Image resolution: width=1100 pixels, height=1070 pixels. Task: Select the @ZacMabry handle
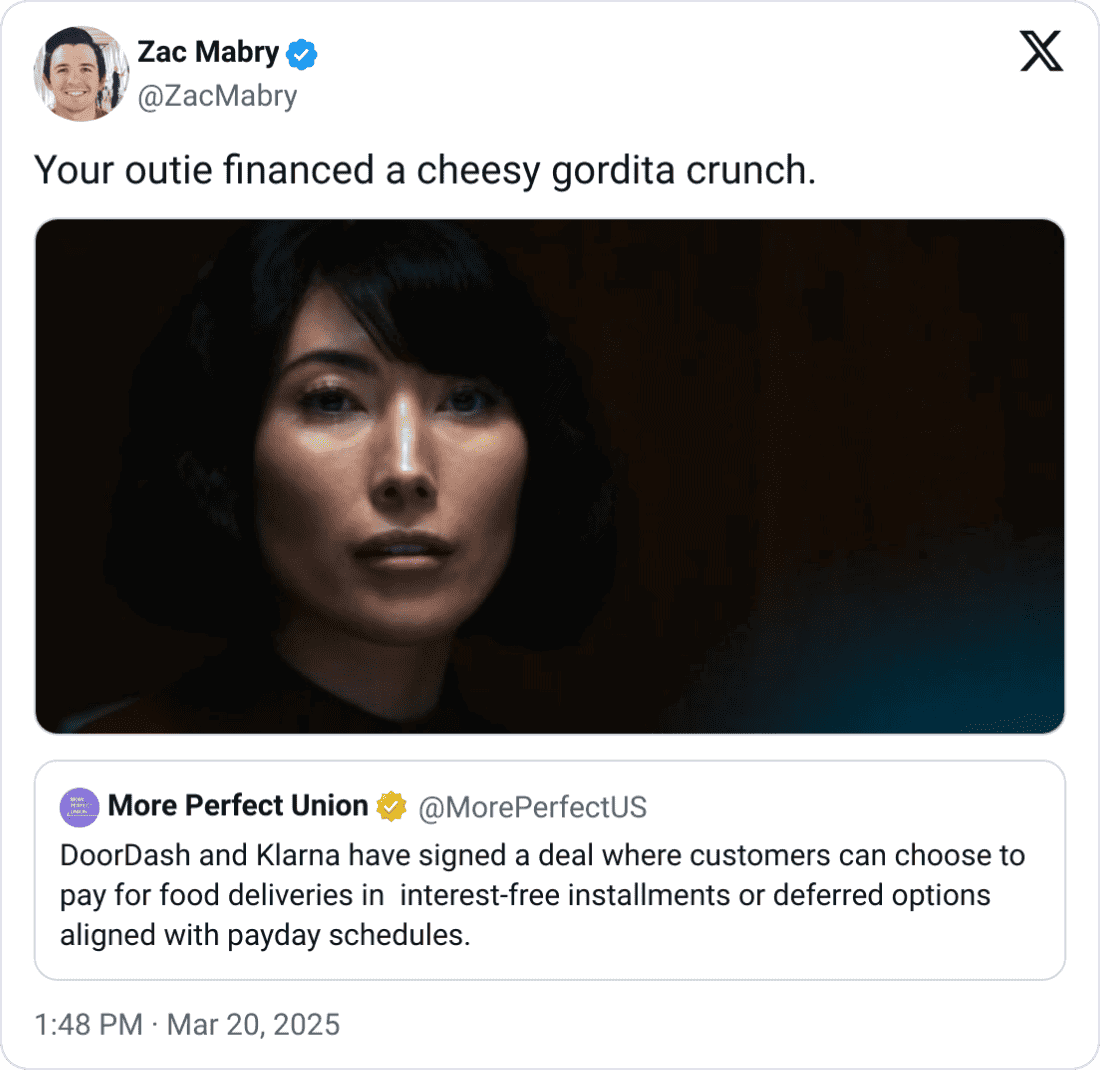point(218,96)
